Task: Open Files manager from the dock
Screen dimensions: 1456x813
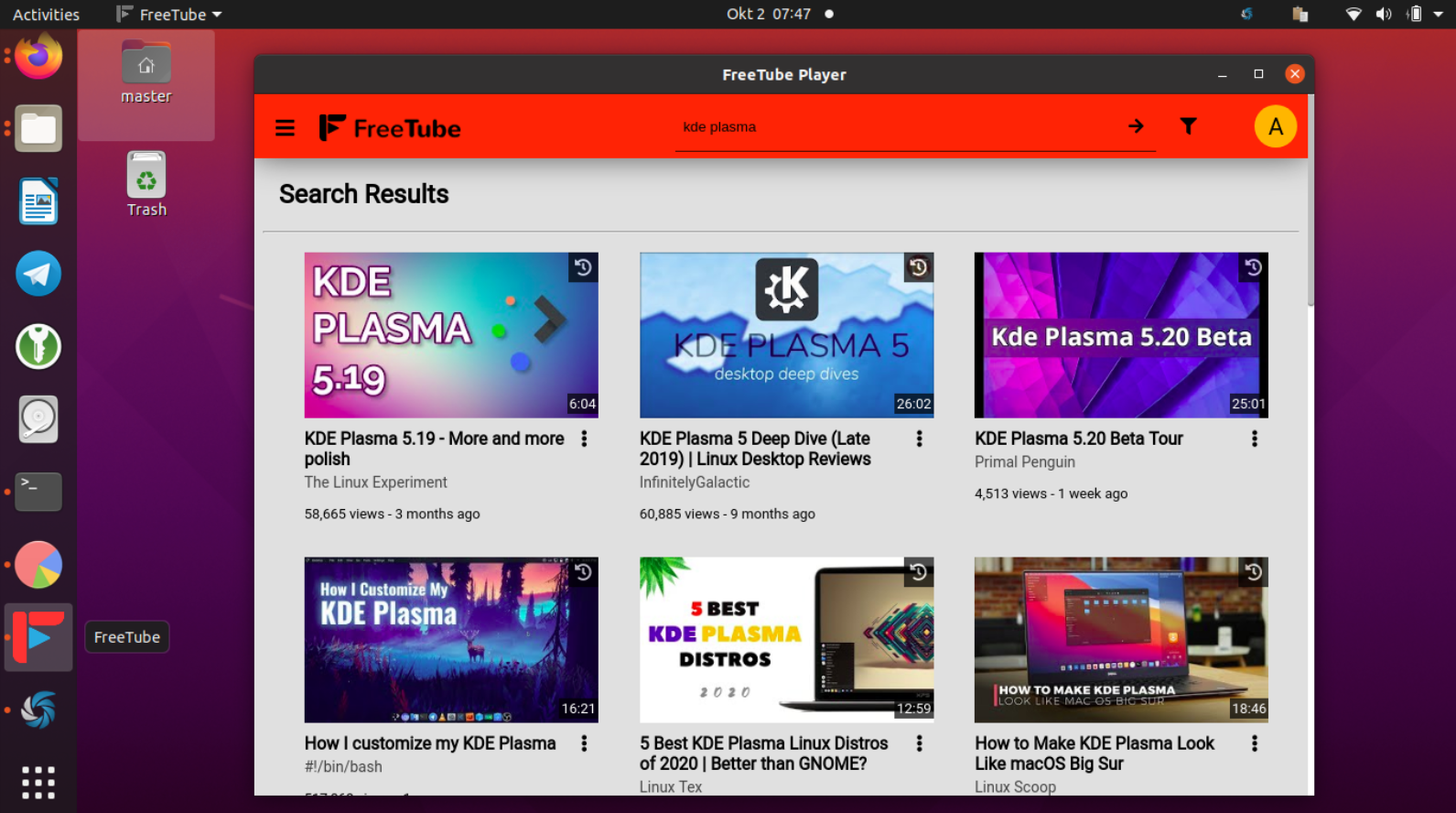Action: pos(38,128)
